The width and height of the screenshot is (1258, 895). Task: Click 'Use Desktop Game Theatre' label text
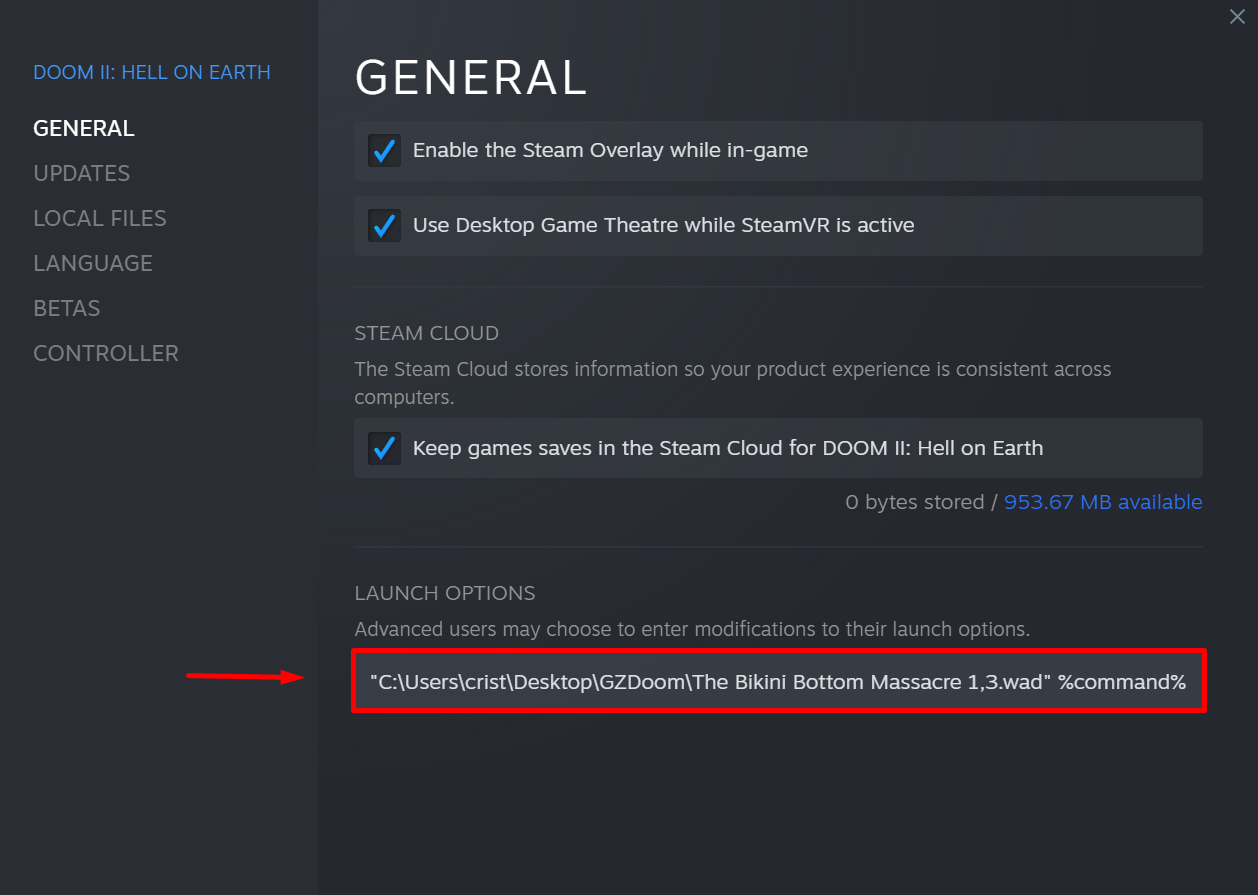click(x=663, y=226)
